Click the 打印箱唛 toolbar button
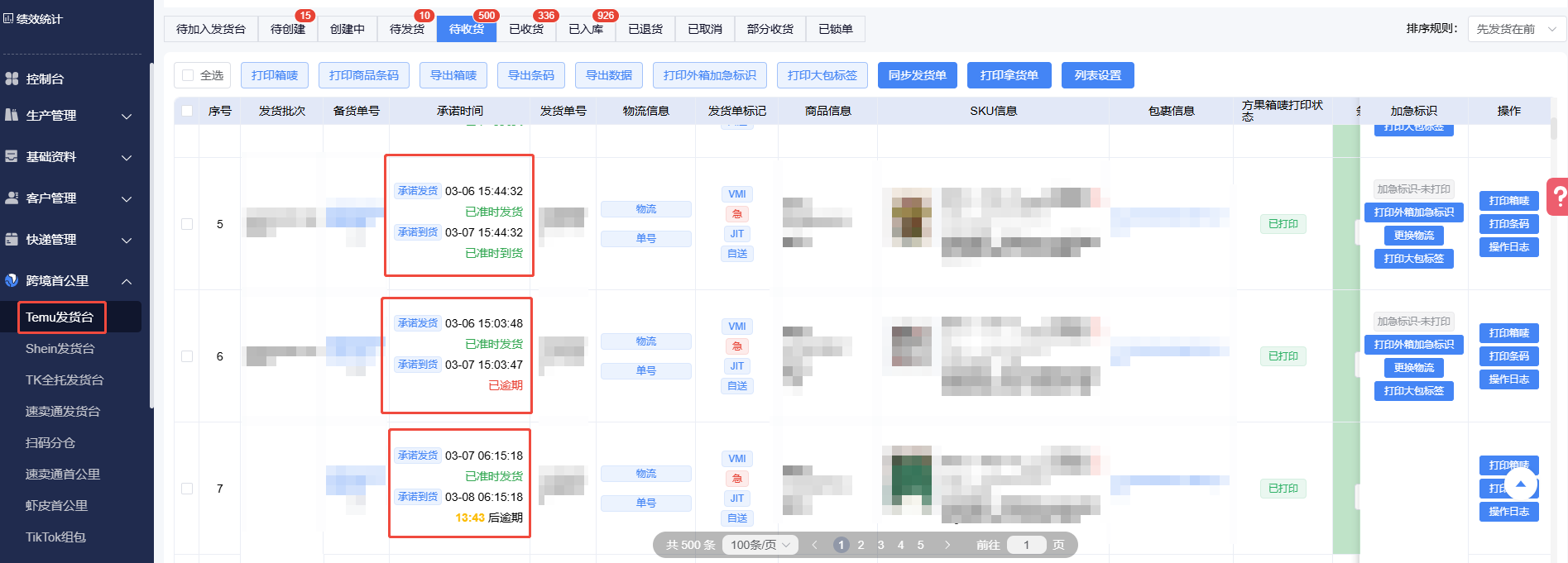Image resolution: width=1568 pixels, height=563 pixels. tap(275, 75)
